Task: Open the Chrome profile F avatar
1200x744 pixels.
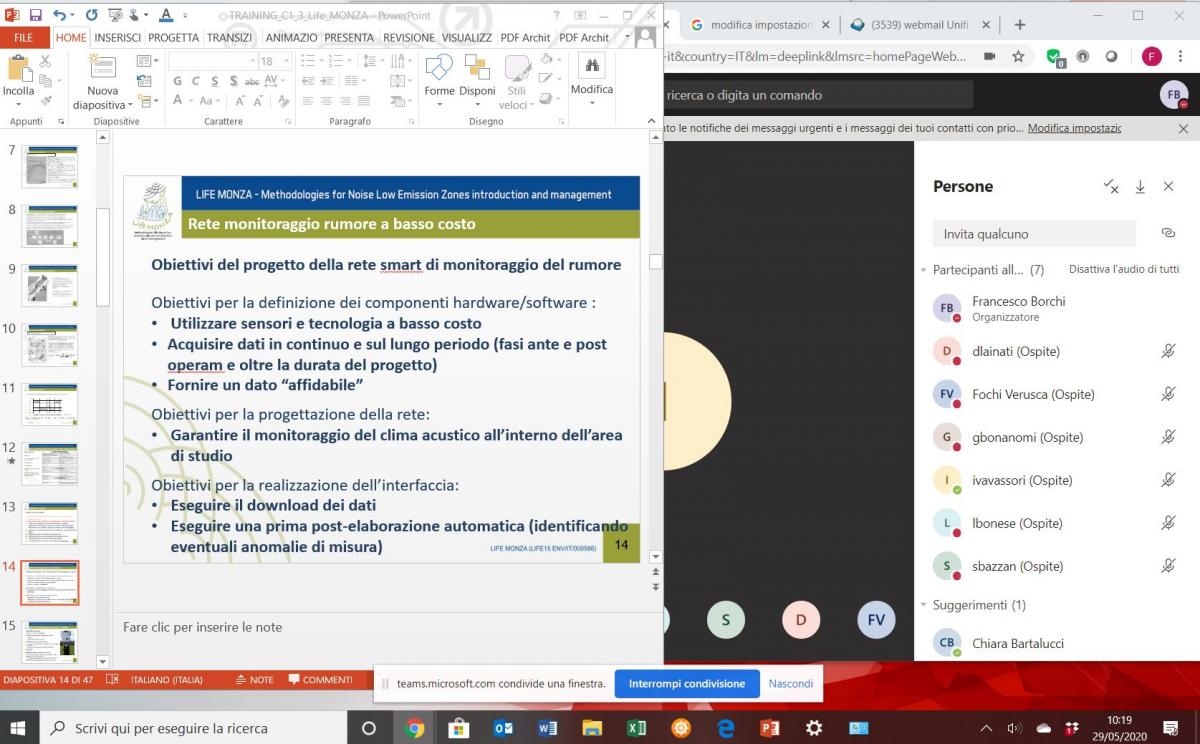Action: point(1152,56)
